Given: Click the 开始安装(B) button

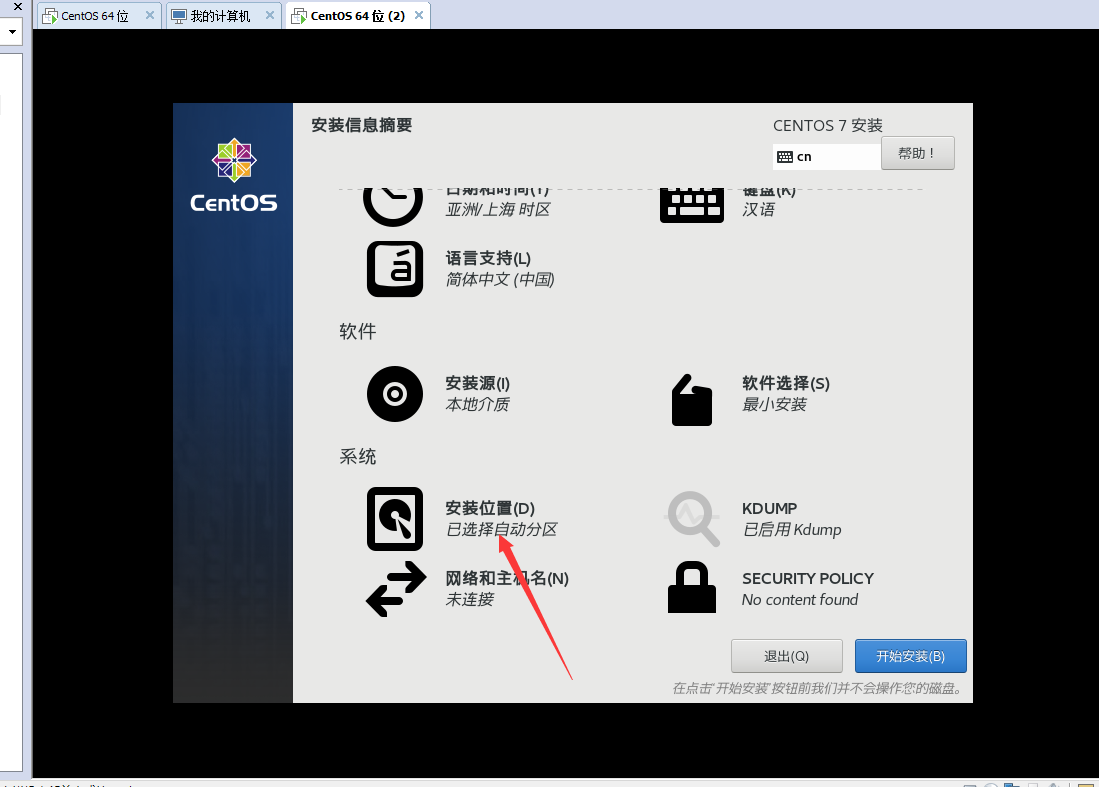Looking at the screenshot, I should click(x=910, y=656).
